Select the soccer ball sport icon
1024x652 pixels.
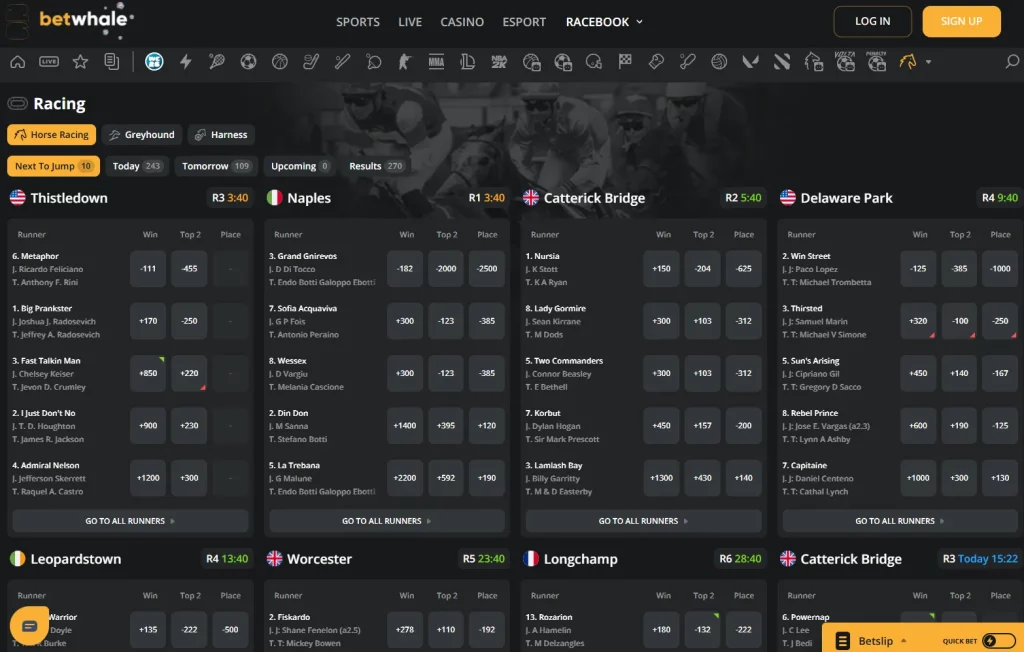tap(248, 61)
